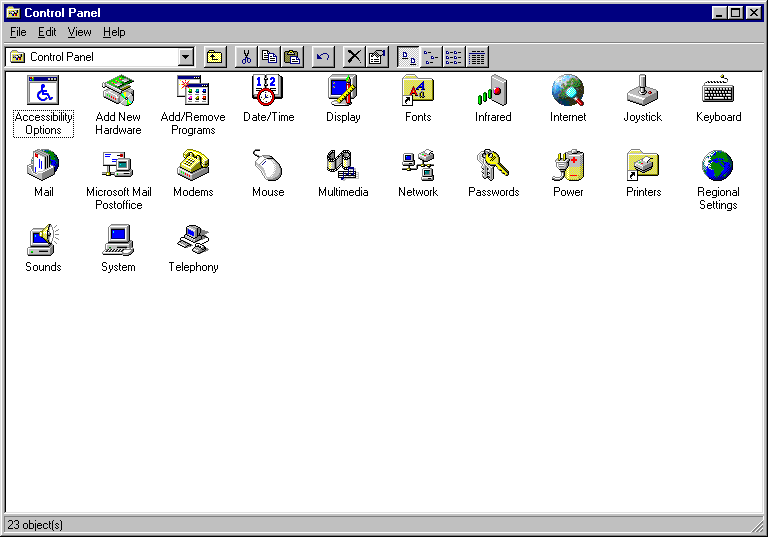Click the window resize grip corner
Viewport: 768px width, 537px height.
(x=758, y=526)
